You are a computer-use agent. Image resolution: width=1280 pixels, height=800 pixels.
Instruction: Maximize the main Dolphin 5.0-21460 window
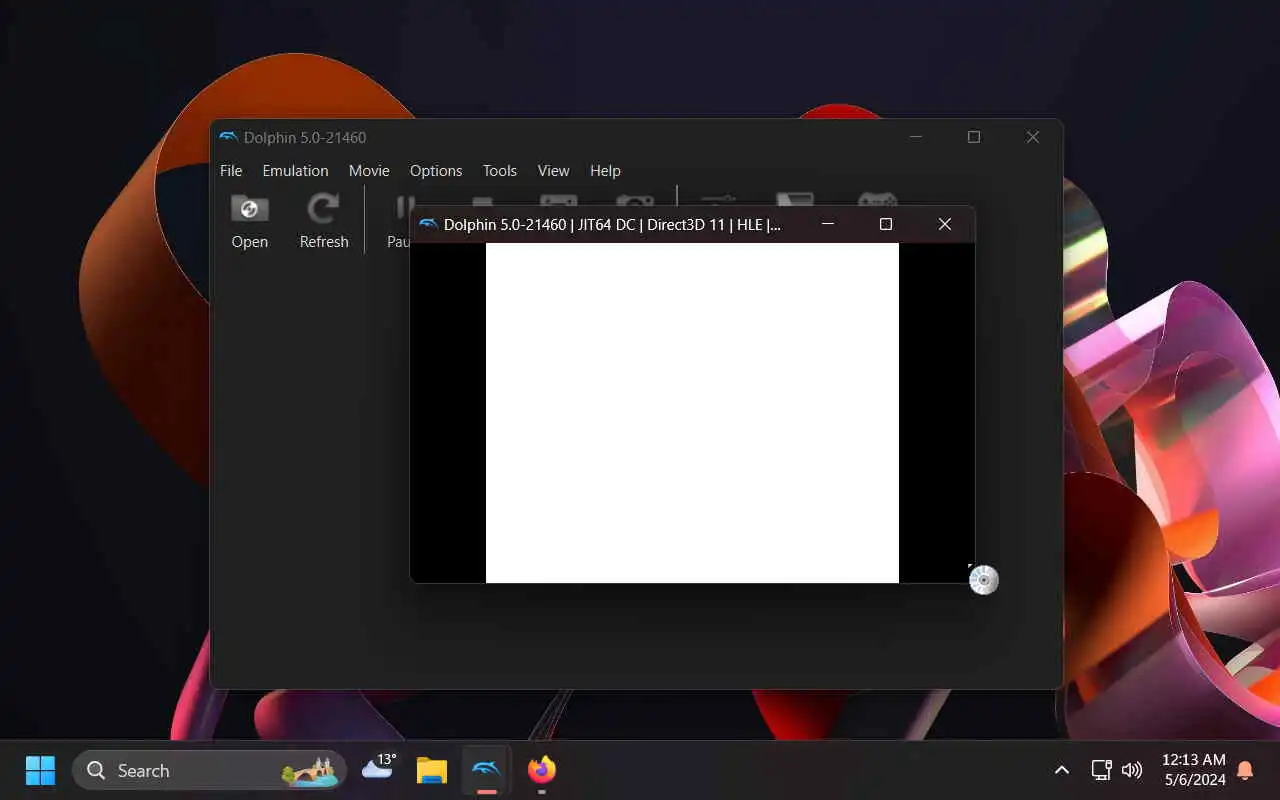click(974, 137)
